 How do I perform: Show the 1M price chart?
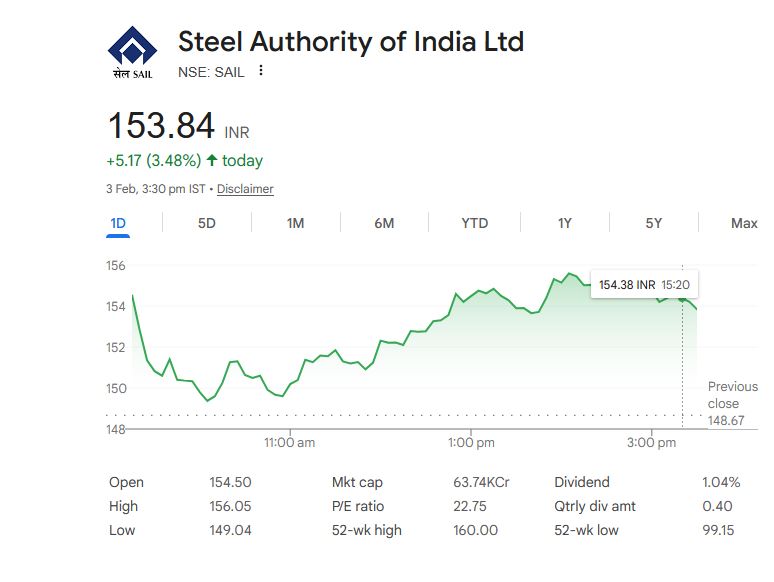pos(295,223)
